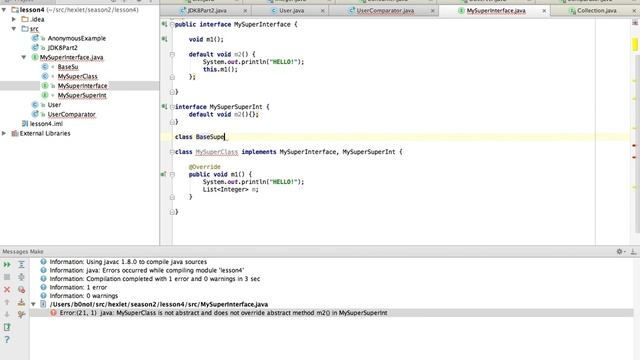
Task: Click Expand All icon in Messages toolbar
Action: (21, 264)
